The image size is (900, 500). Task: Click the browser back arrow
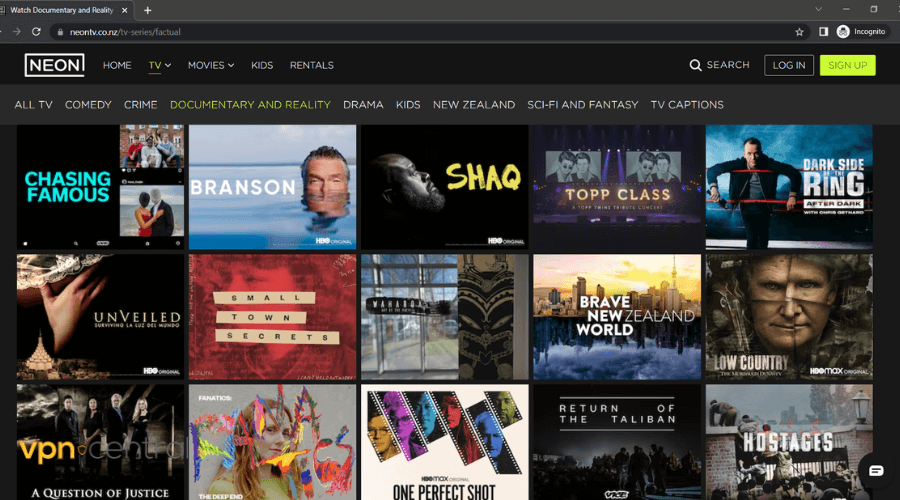coord(14,31)
